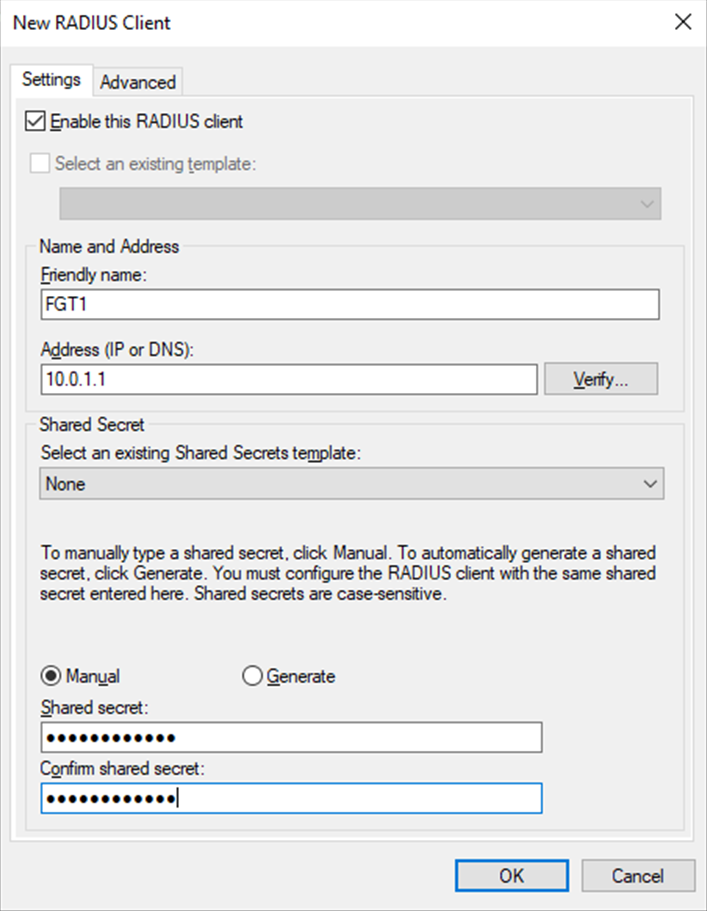This screenshot has height=911, width=707.
Task: Click the Cancel button
Action: coord(639,875)
